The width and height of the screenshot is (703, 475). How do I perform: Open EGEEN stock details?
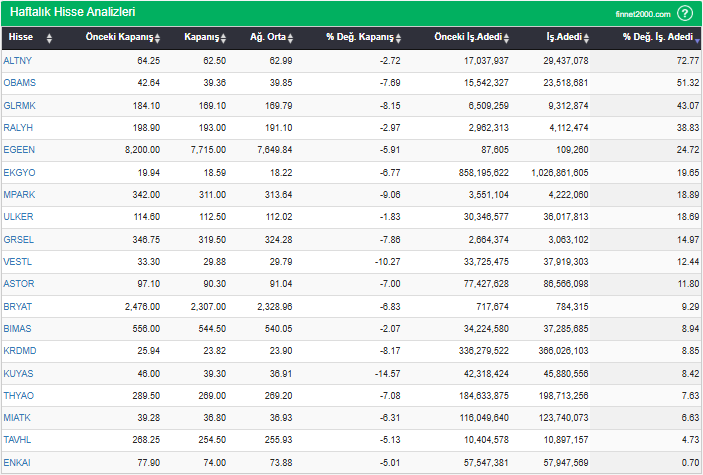(19, 149)
